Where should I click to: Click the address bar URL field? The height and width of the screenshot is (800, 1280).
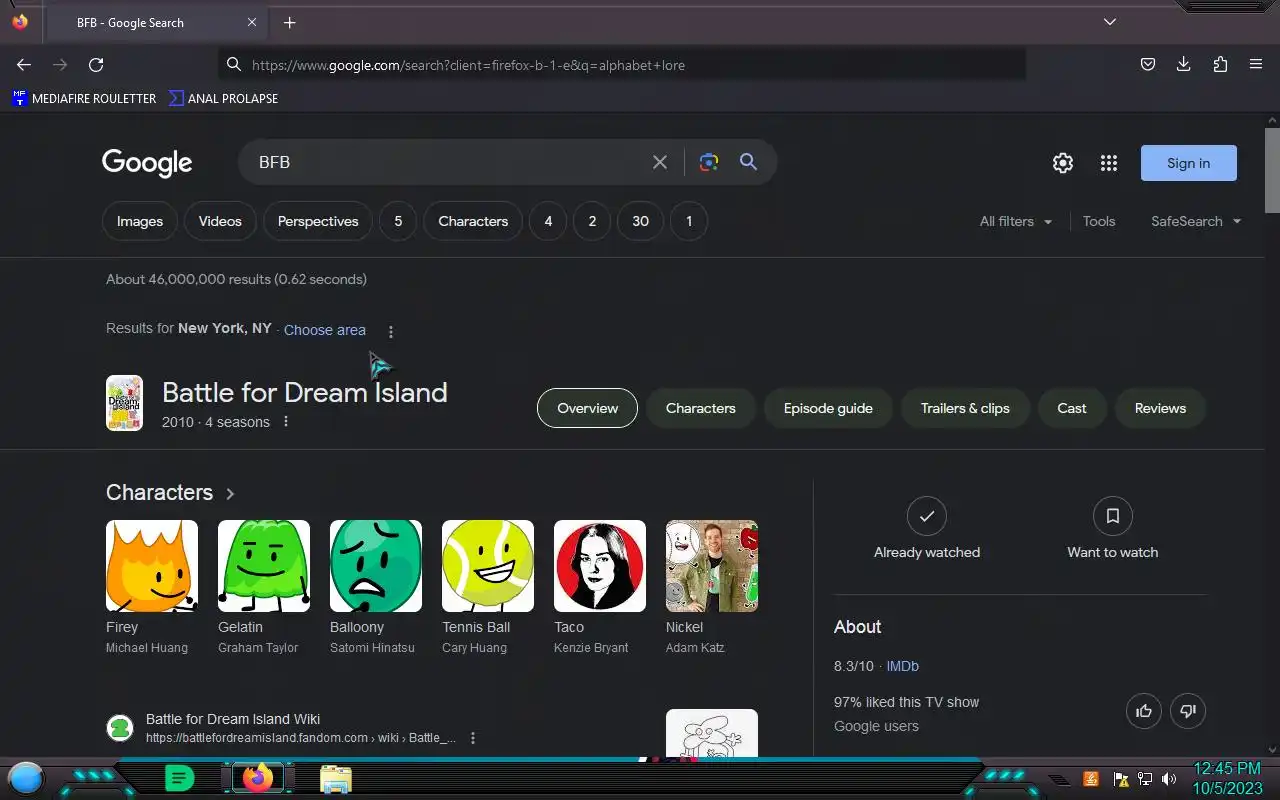[x=622, y=64]
